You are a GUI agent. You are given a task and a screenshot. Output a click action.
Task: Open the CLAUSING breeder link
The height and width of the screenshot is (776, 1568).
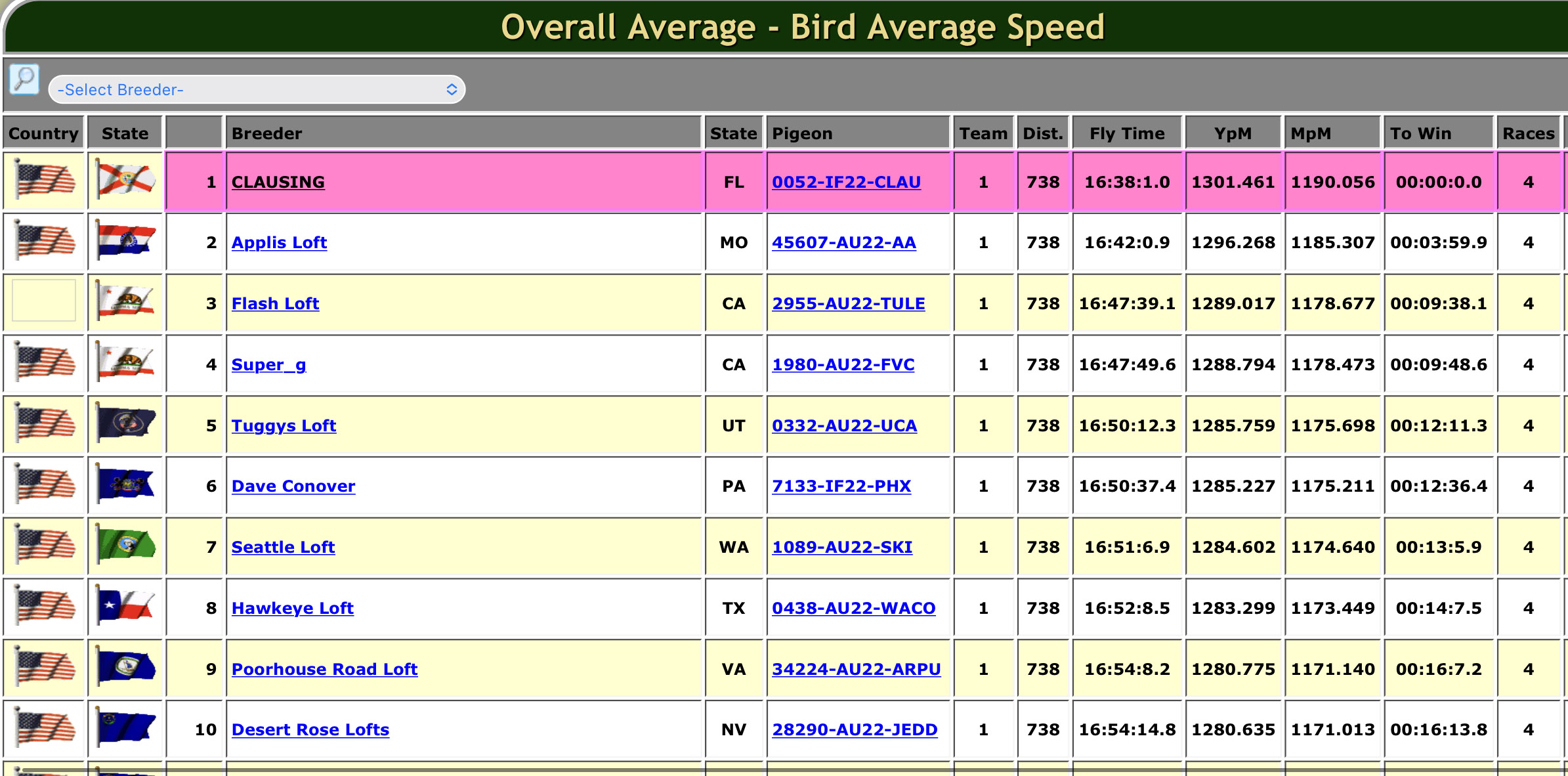278,182
